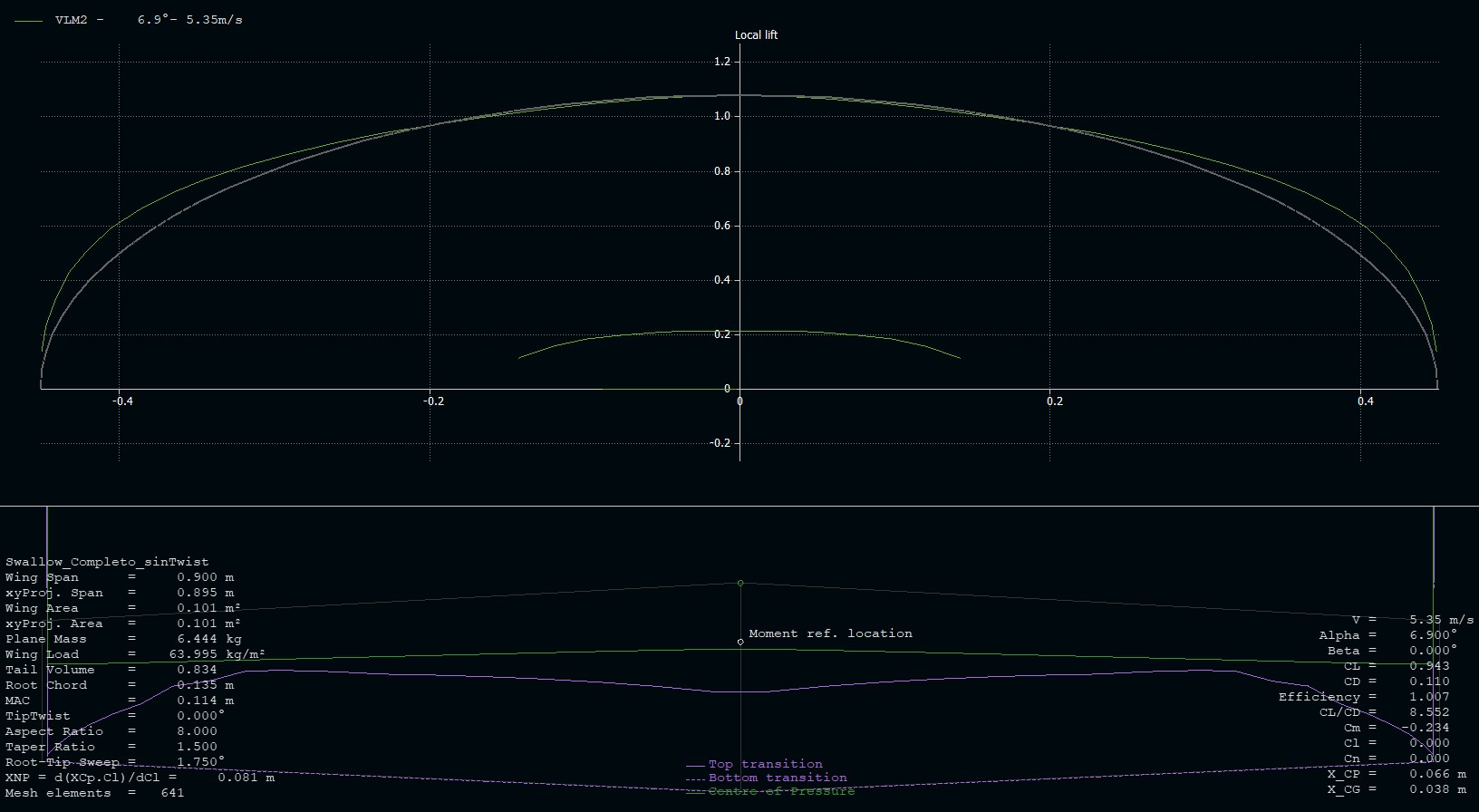Click the Moment ref. location circle marker
1479x812 pixels.
740,642
